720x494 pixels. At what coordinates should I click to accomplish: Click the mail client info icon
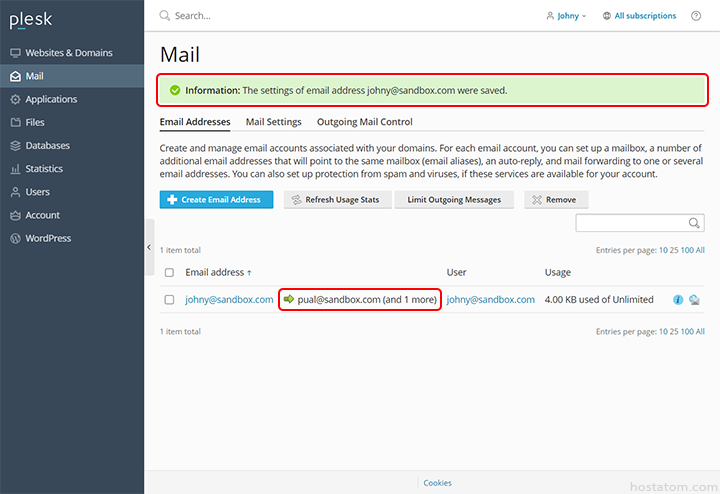pyautogui.click(x=678, y=300)
